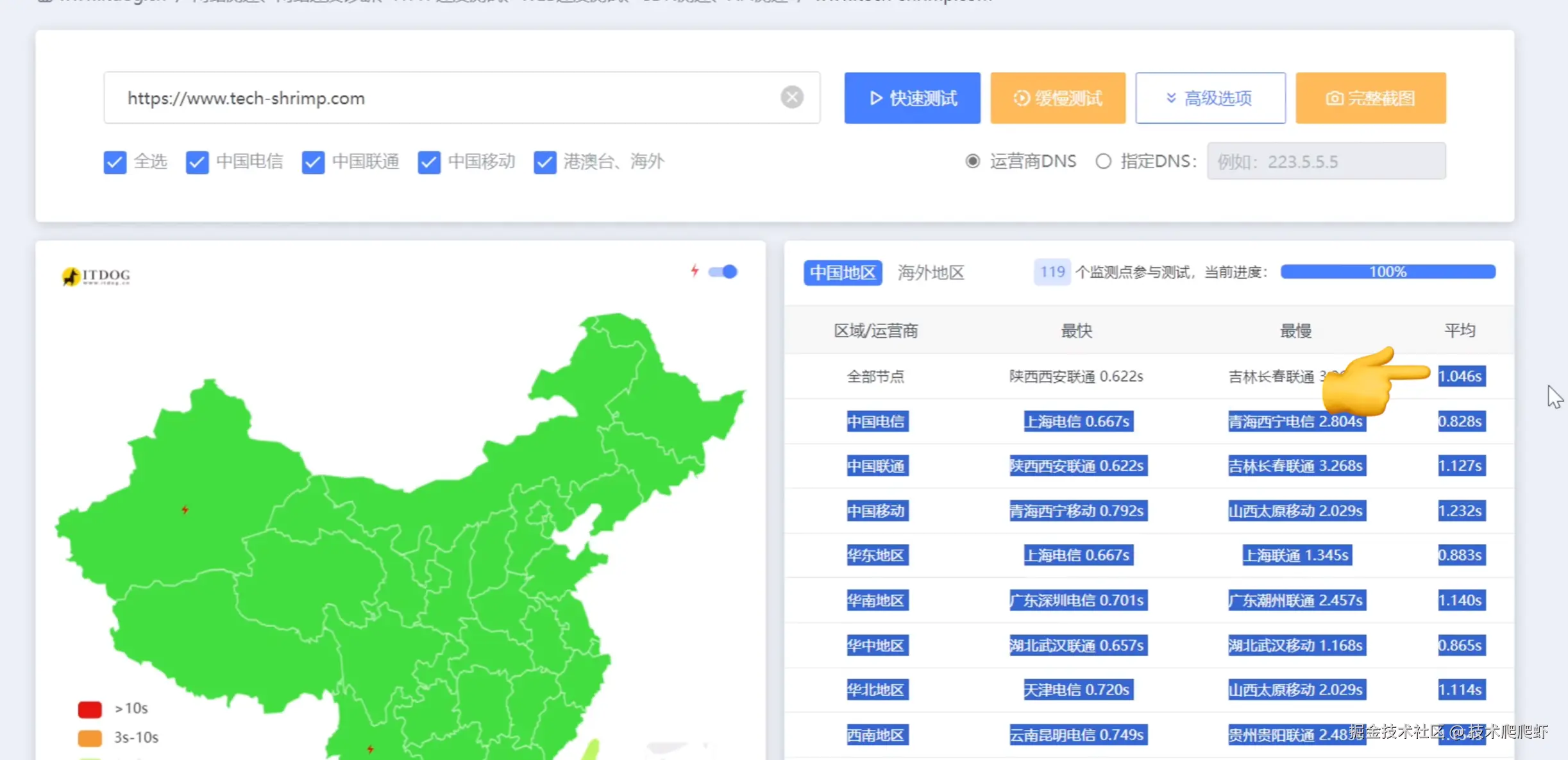Focus the custom DNS input field

point(1326,162)
